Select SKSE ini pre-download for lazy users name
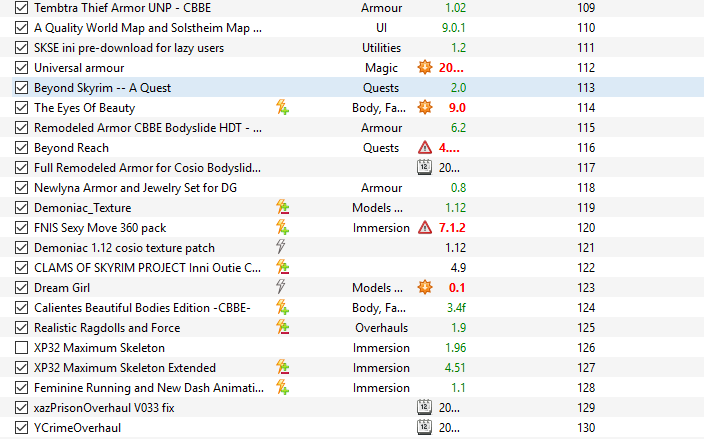 (x=129, y=48)
